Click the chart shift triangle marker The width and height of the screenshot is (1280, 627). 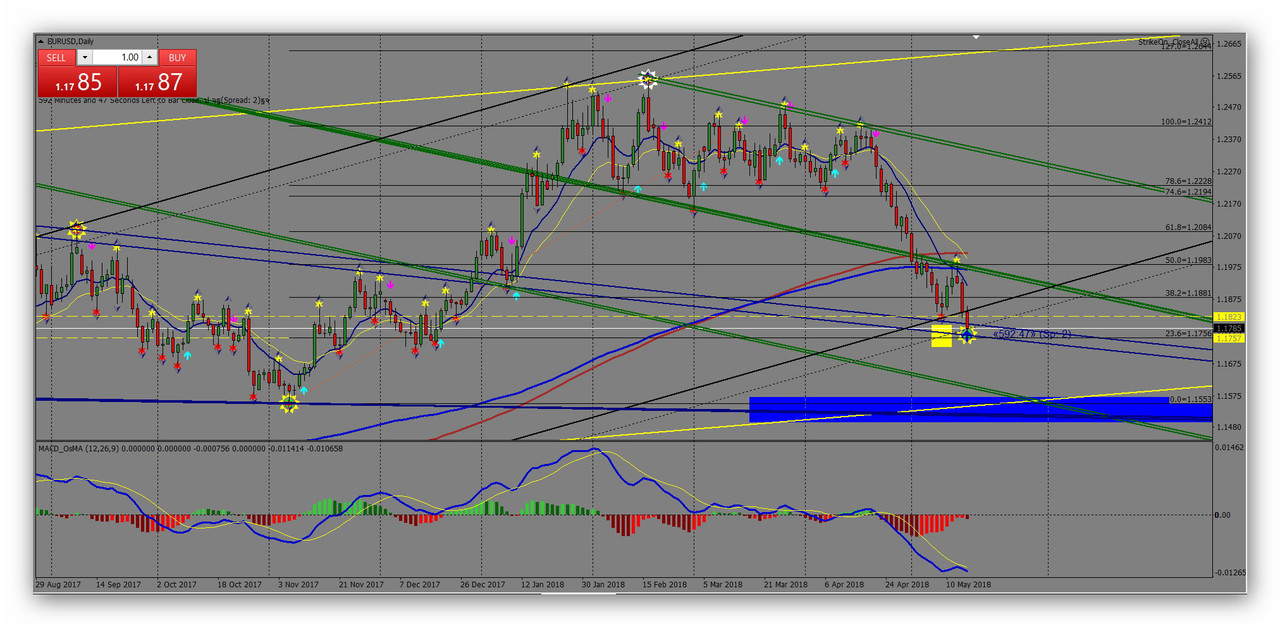coord(976,37)
